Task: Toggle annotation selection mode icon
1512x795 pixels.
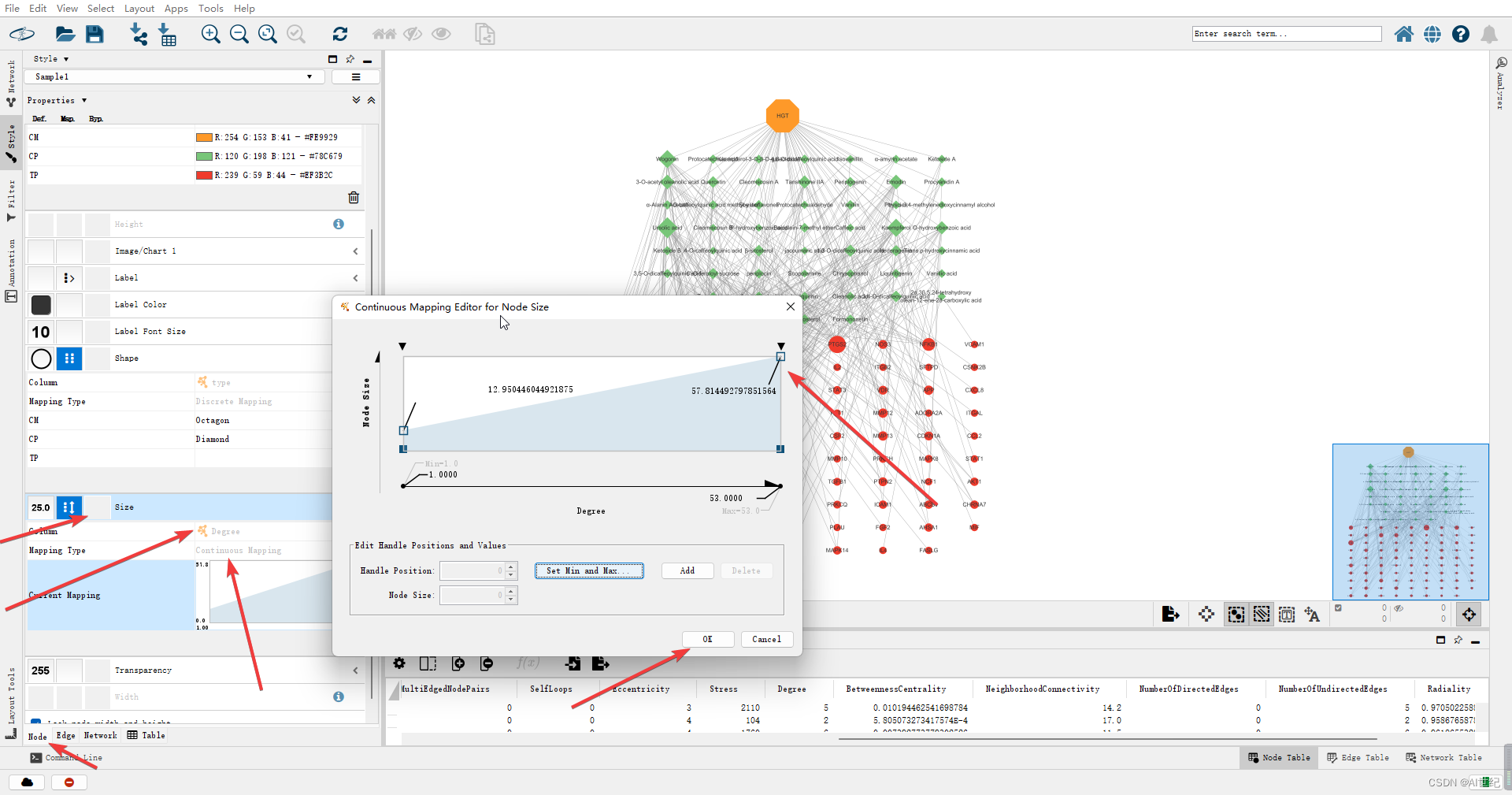Action: [1287, 615]
